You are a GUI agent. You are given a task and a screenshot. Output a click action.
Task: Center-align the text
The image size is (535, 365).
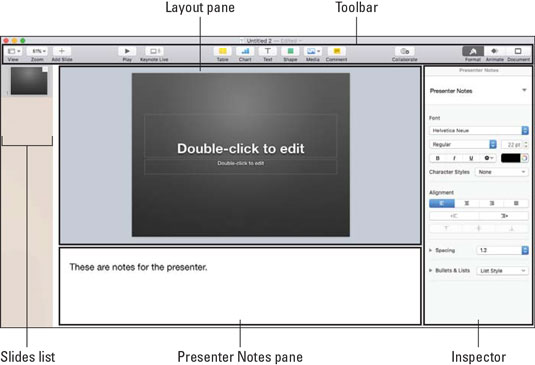pos(467,203)
